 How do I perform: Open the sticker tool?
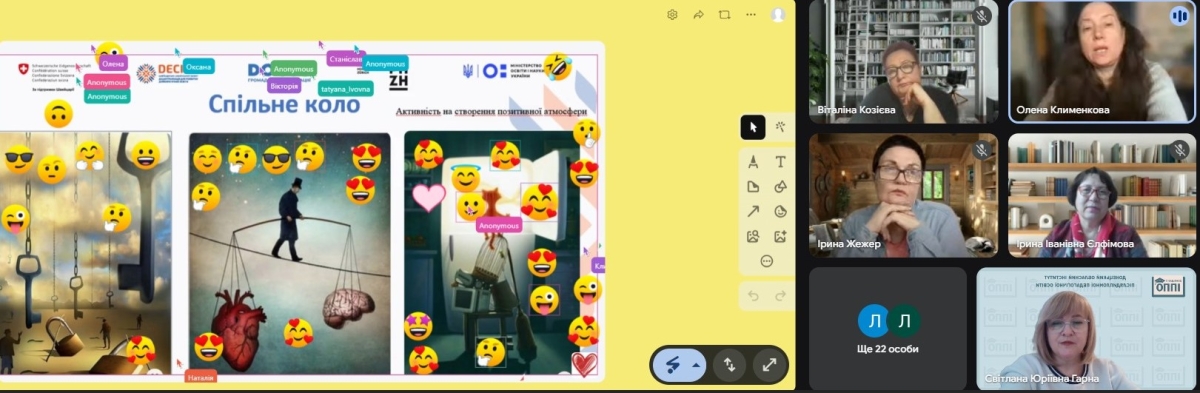coord(780,212)
